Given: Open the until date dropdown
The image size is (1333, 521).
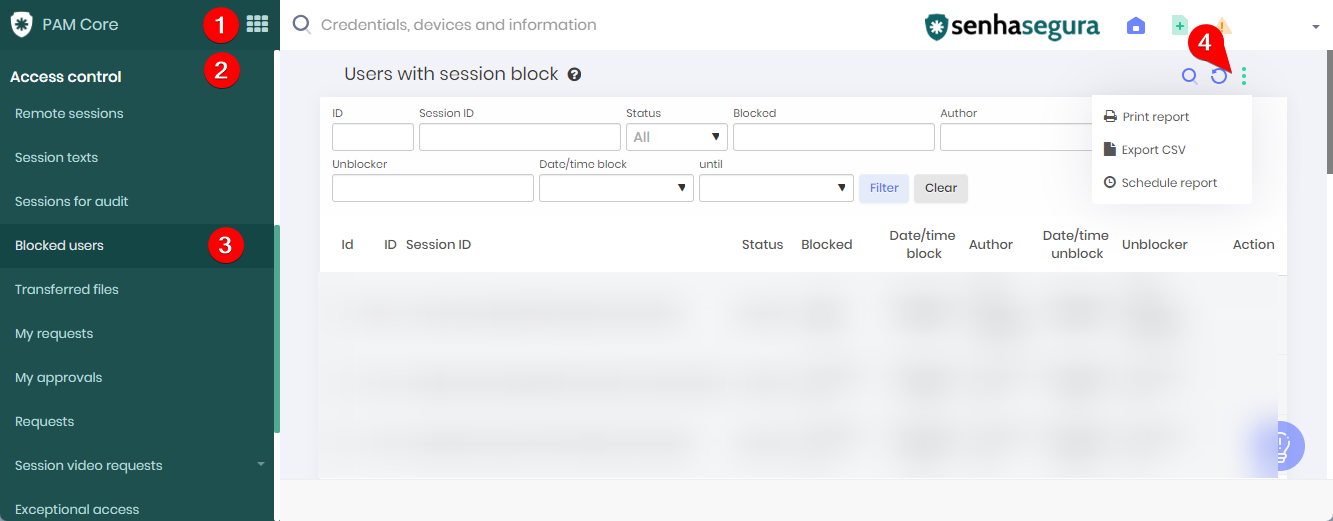Looking at the screenshot, I should [776, 188].
